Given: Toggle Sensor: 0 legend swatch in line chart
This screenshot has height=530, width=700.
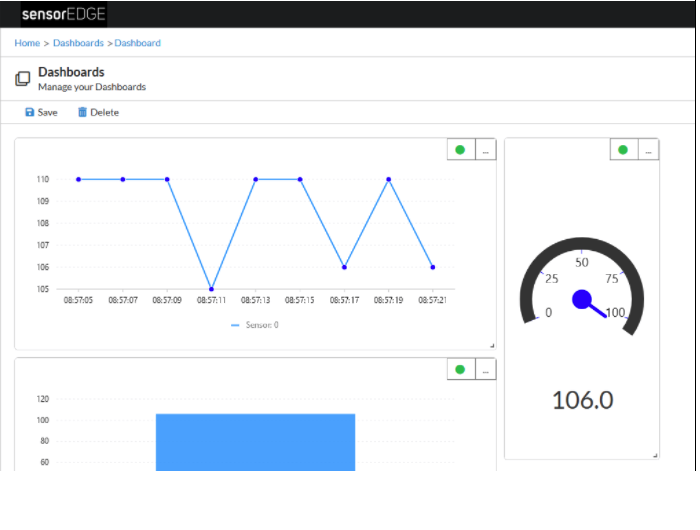Looking at the screenshot, I should tap(236, 325).
